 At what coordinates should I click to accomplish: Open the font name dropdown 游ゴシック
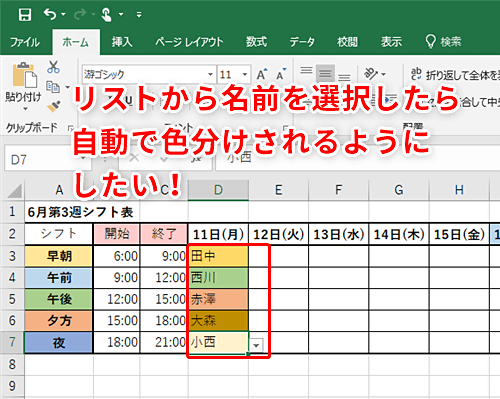tap(210, 74)
